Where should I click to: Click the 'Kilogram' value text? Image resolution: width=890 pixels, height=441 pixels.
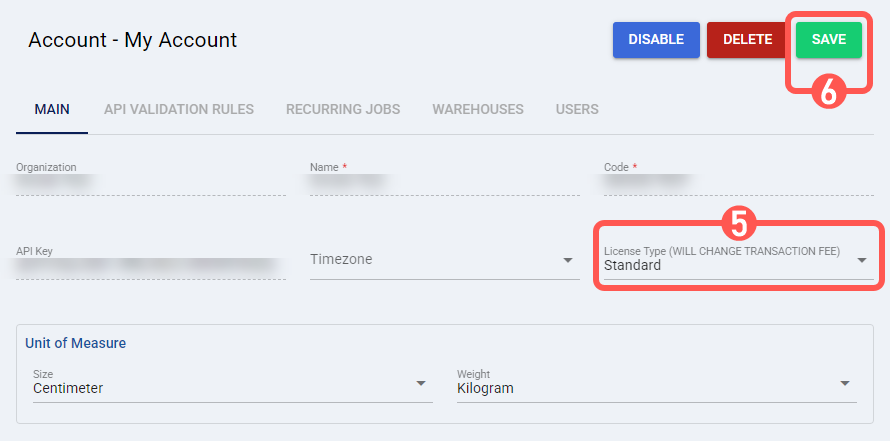click(485, 389)
